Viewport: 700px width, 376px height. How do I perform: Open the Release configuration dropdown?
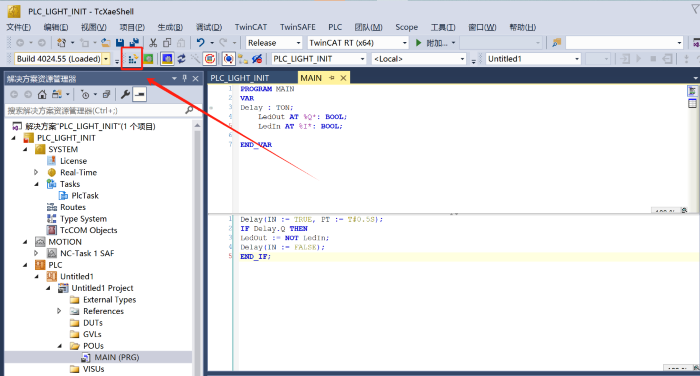(x=298, y=43)
